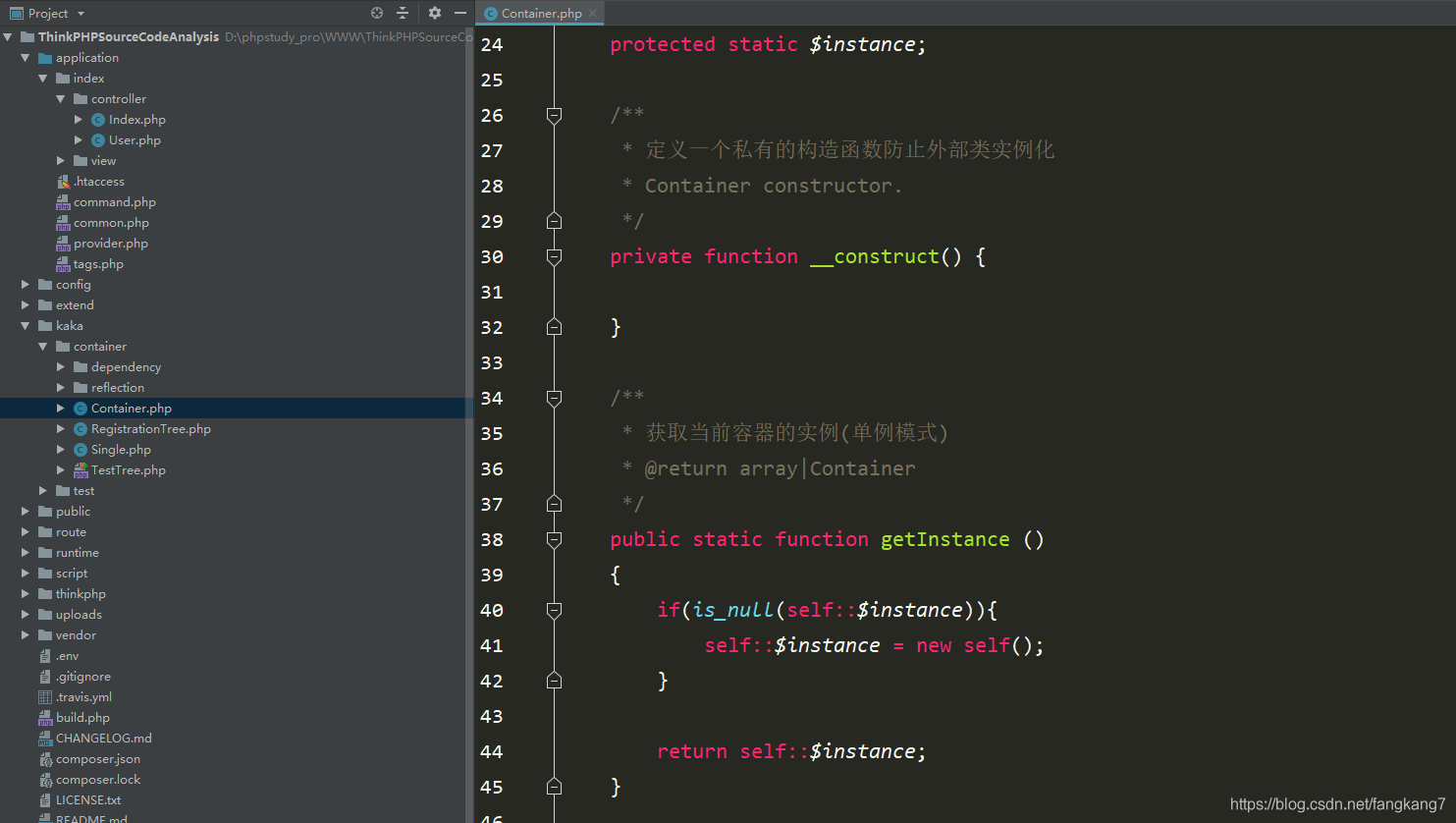The width and height of the screenshot is (1456, 823).
Task: Select the script folder
Action: [72, 574]
